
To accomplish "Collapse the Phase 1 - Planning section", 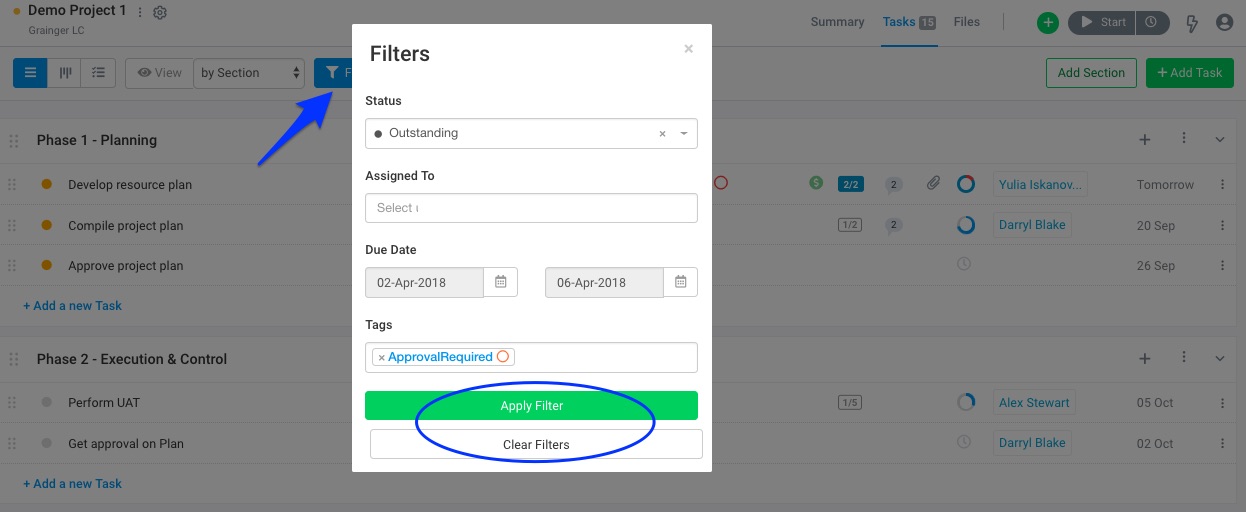I will coord(1220,140).
